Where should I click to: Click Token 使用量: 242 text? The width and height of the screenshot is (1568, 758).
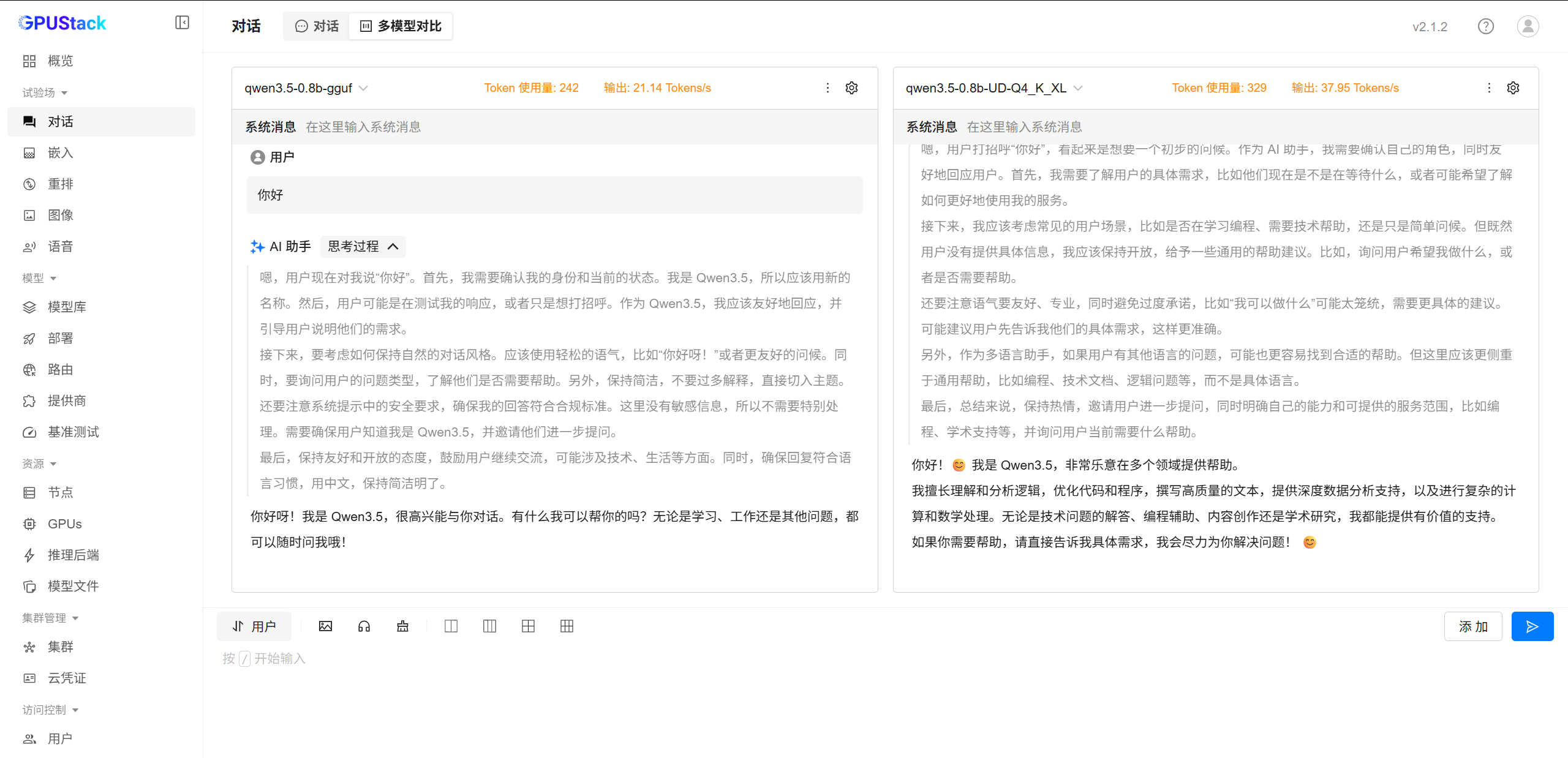pos(531,88)
